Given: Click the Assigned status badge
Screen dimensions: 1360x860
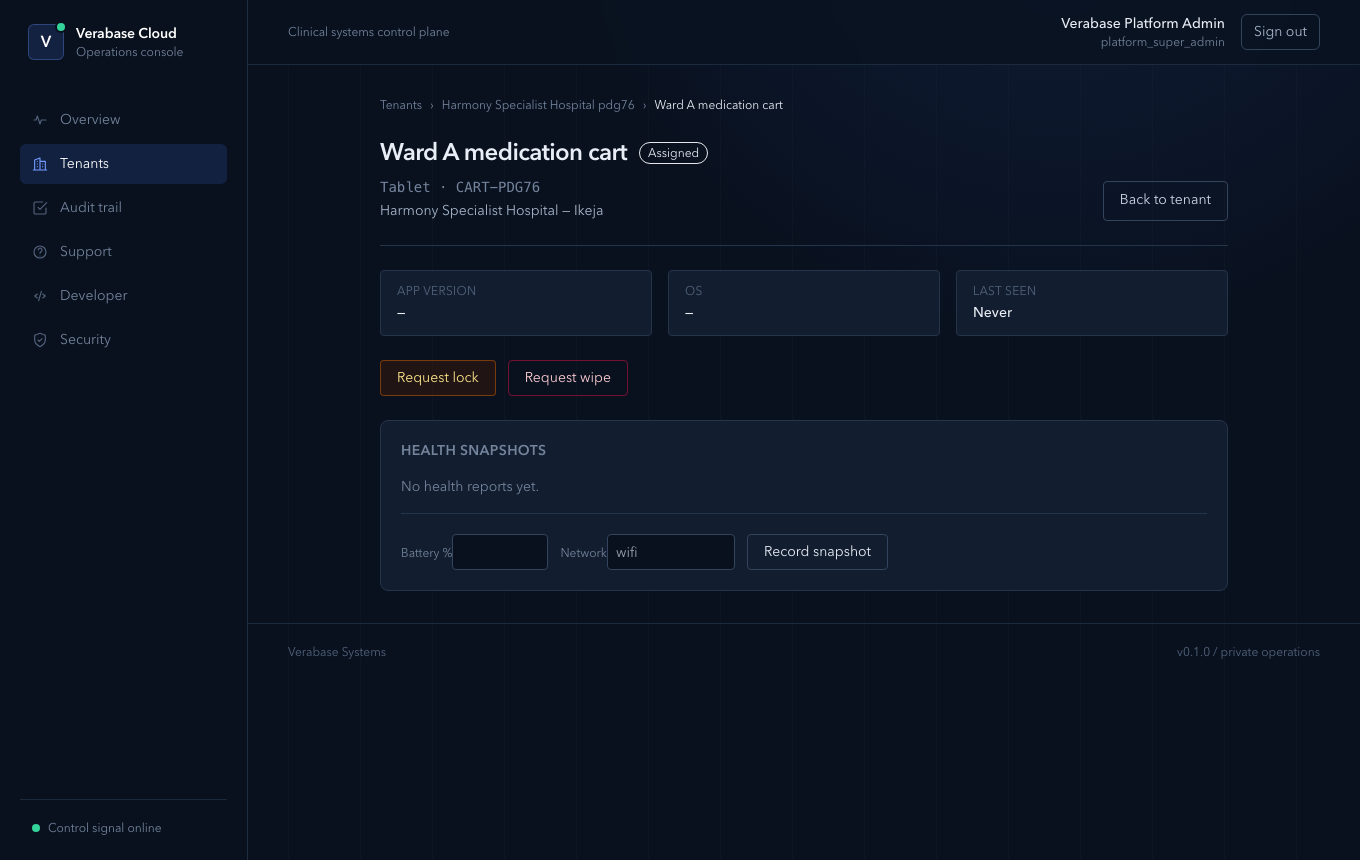Looking at the screenshot, I should click(x=673, y=153).
